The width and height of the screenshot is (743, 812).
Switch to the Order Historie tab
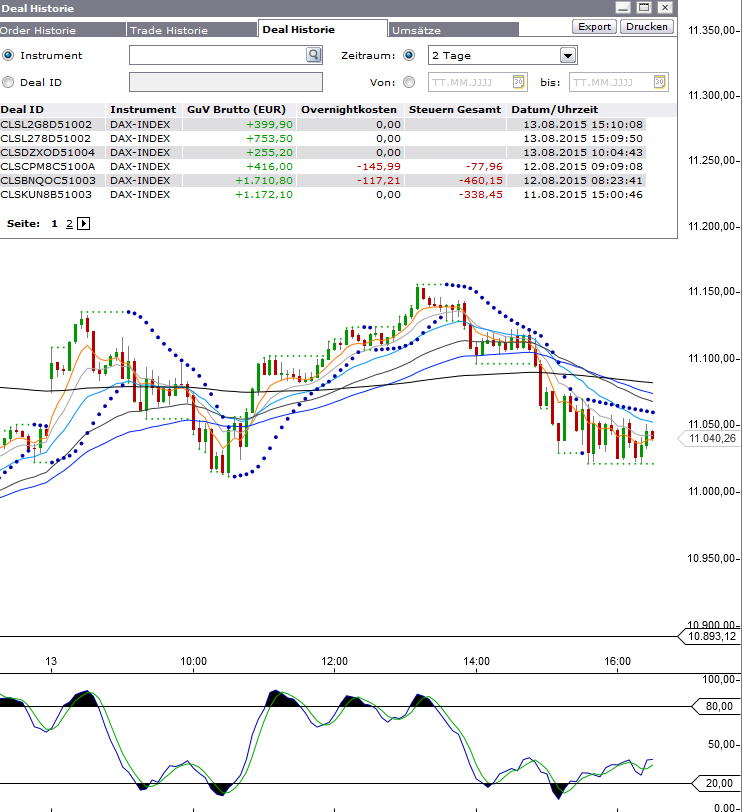(x=38, y=30)
